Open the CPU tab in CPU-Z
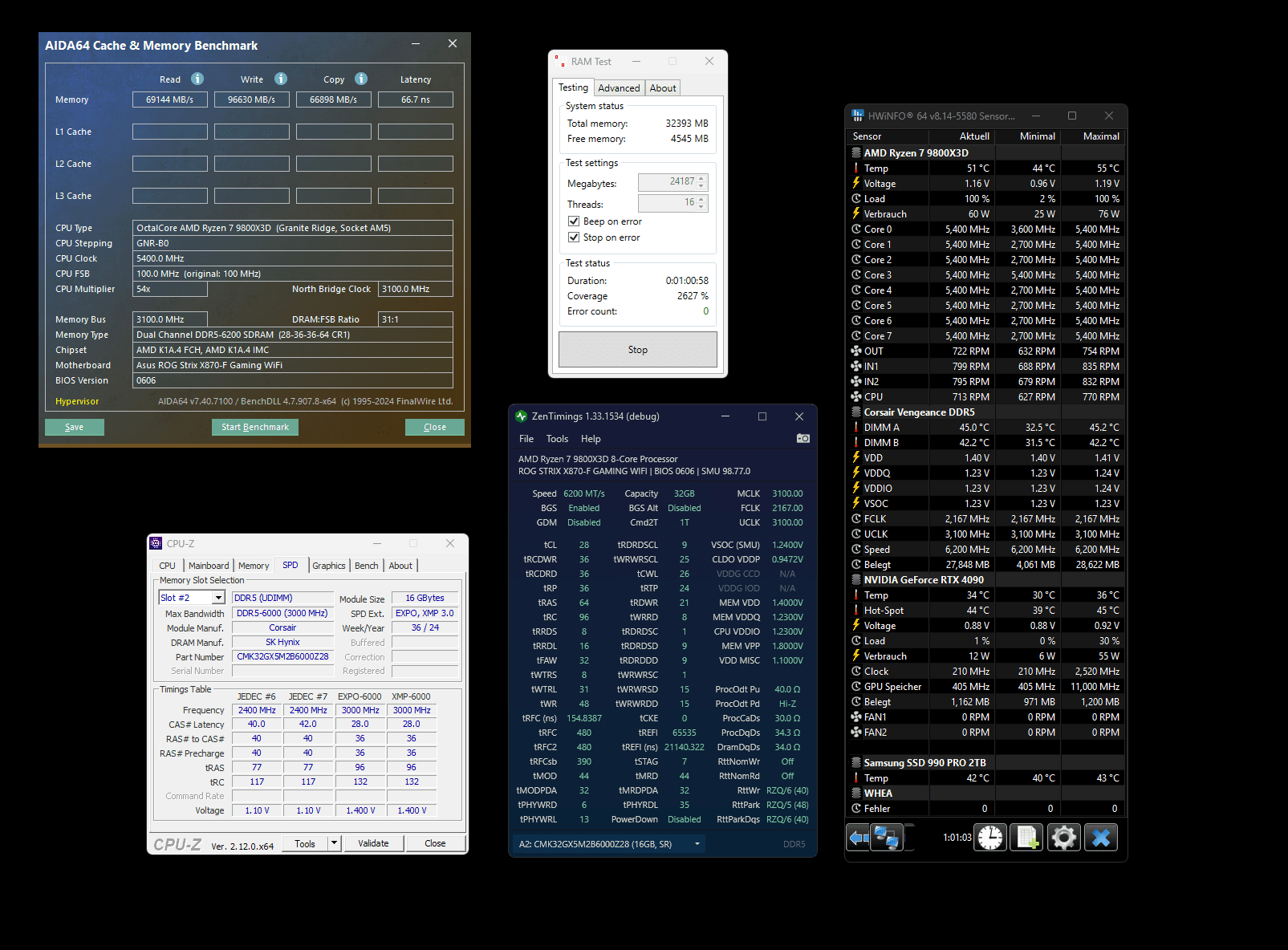Viewport: 1288px width, 950px height. (167, 566)
